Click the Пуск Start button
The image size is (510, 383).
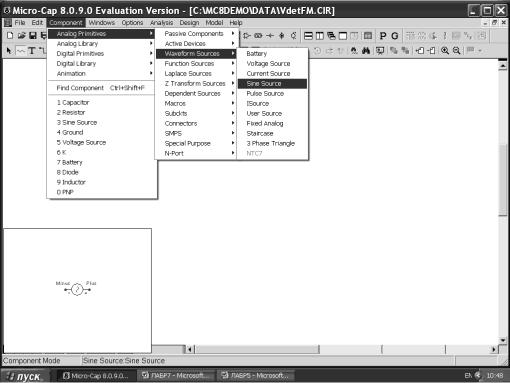(x=25, y=376)
